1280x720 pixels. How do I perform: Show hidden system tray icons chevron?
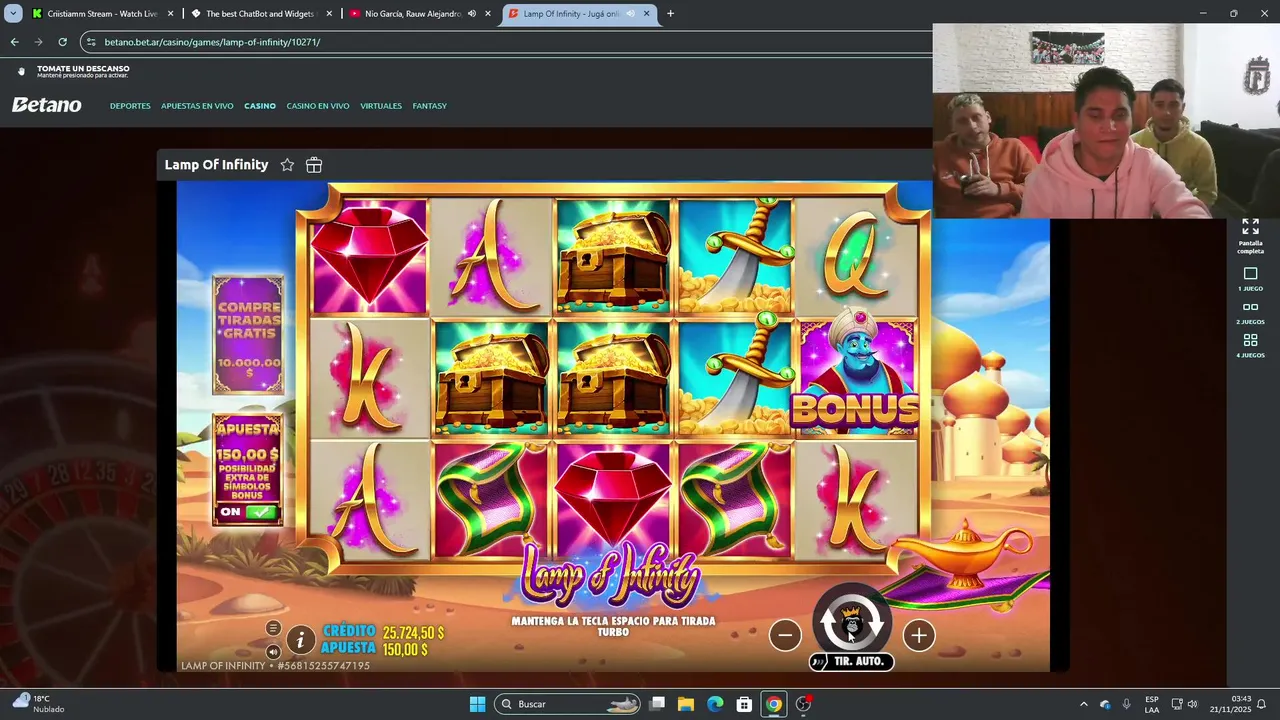(1083, 704)
